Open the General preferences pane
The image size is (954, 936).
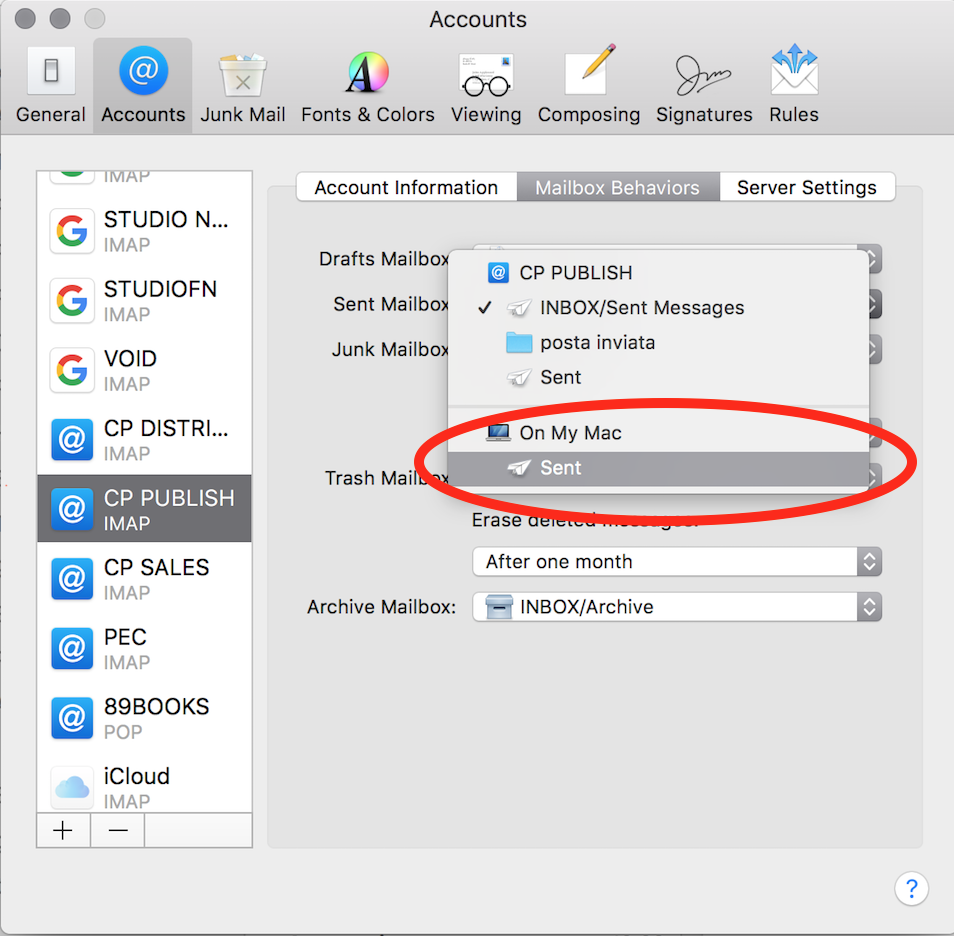(51, 85)
